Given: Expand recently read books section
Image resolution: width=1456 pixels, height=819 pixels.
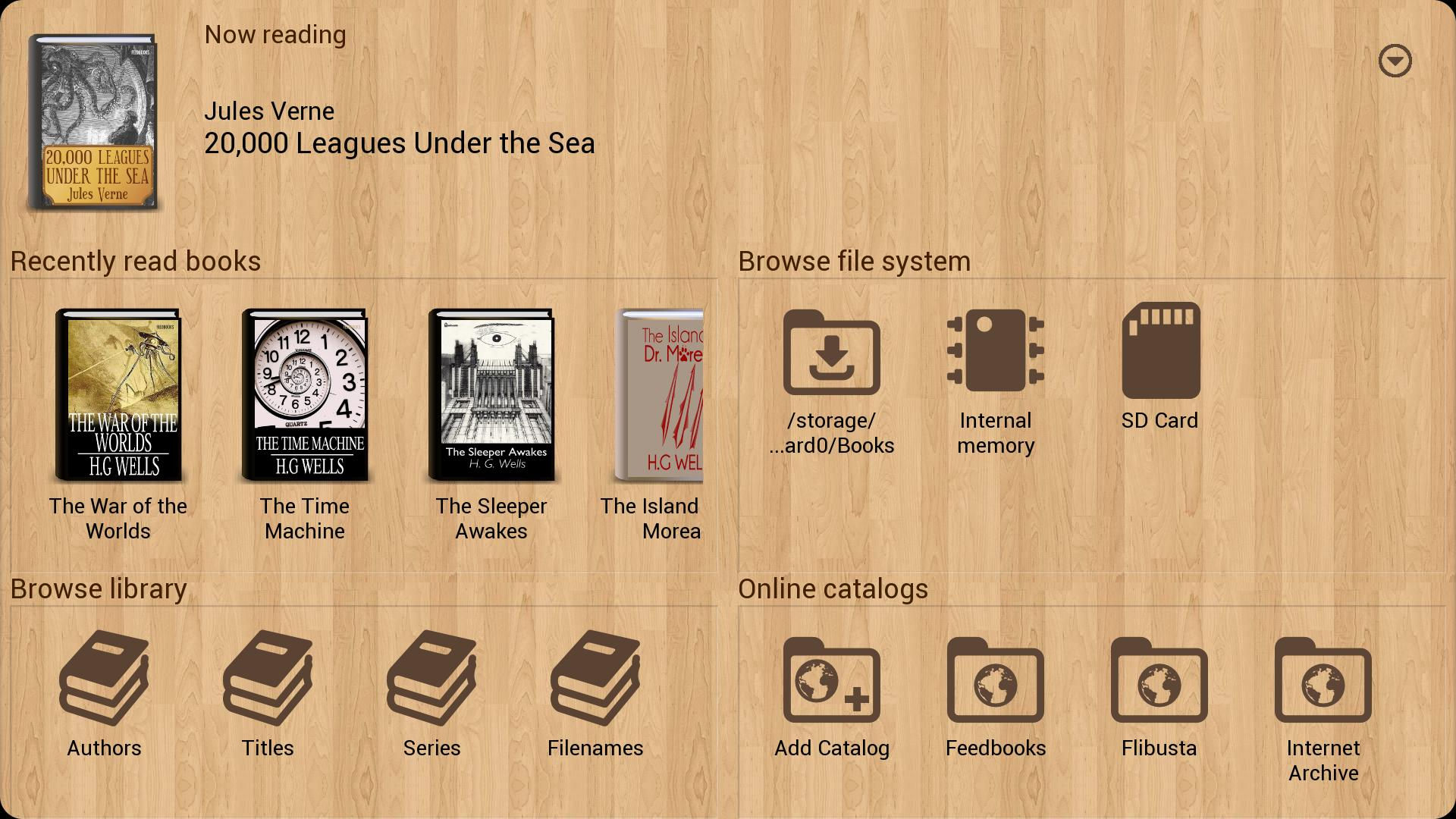Looking at the screenshot, I should point(136,261).
